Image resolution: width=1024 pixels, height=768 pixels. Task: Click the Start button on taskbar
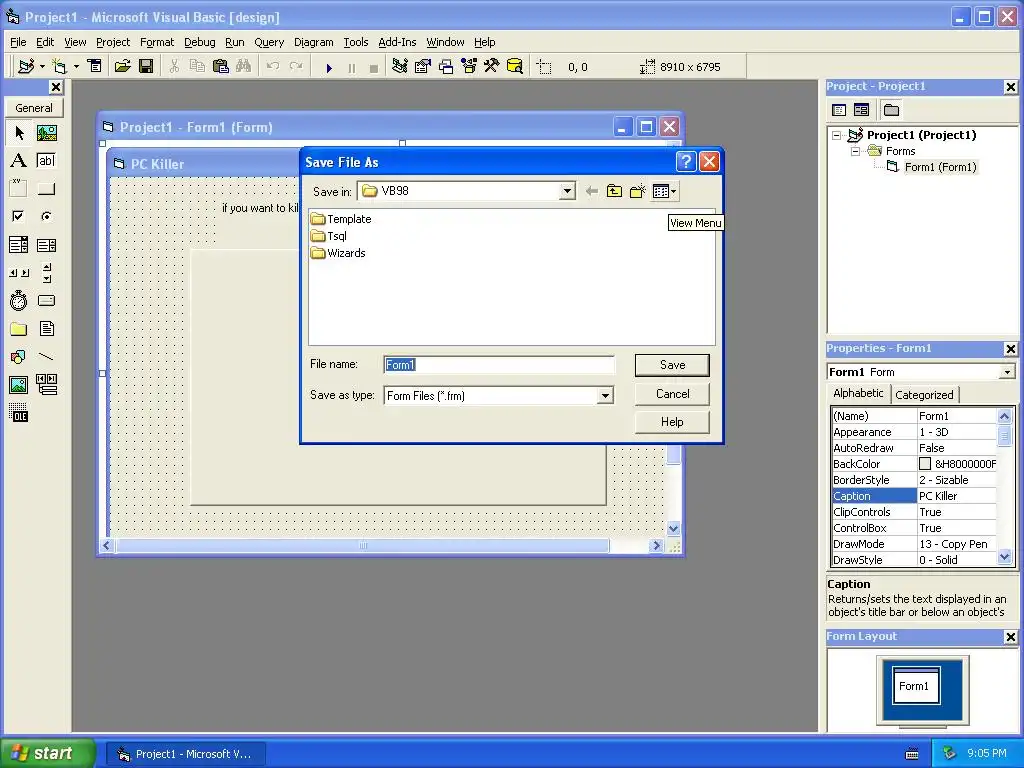(47, 753)
